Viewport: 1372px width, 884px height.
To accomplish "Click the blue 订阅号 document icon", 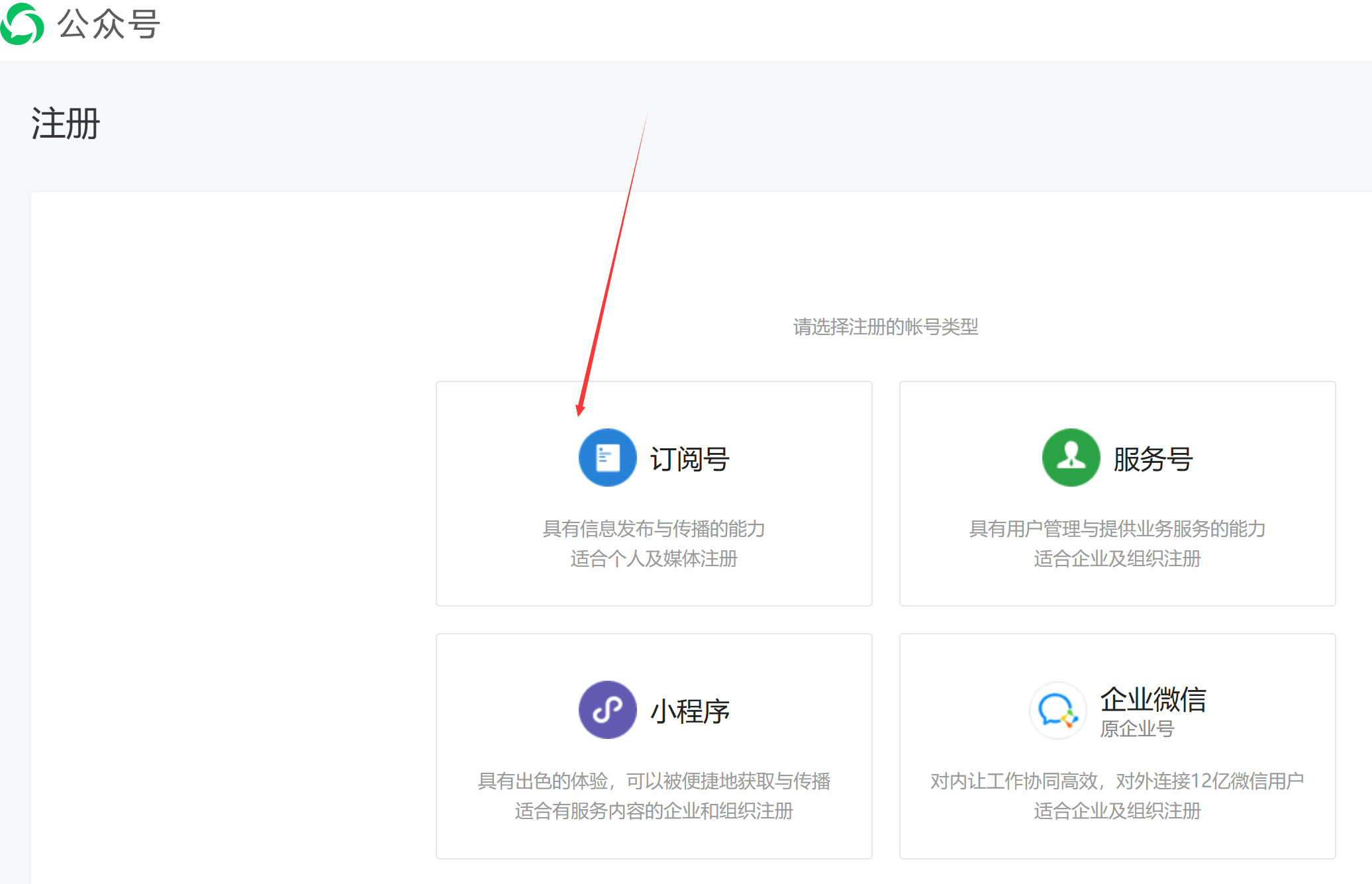I will coord(607,458).
